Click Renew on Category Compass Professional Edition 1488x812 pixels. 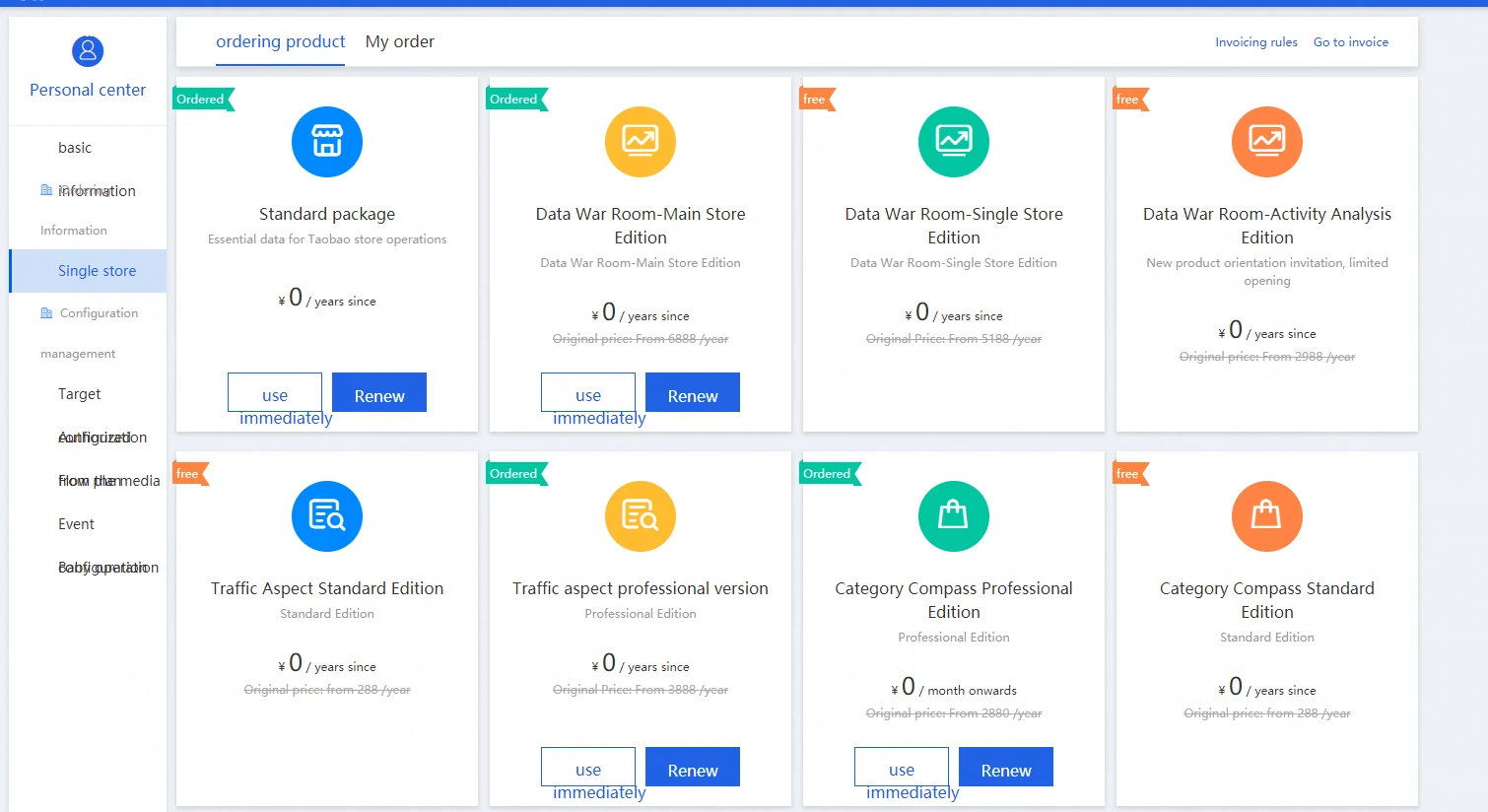coord(1006,767)
